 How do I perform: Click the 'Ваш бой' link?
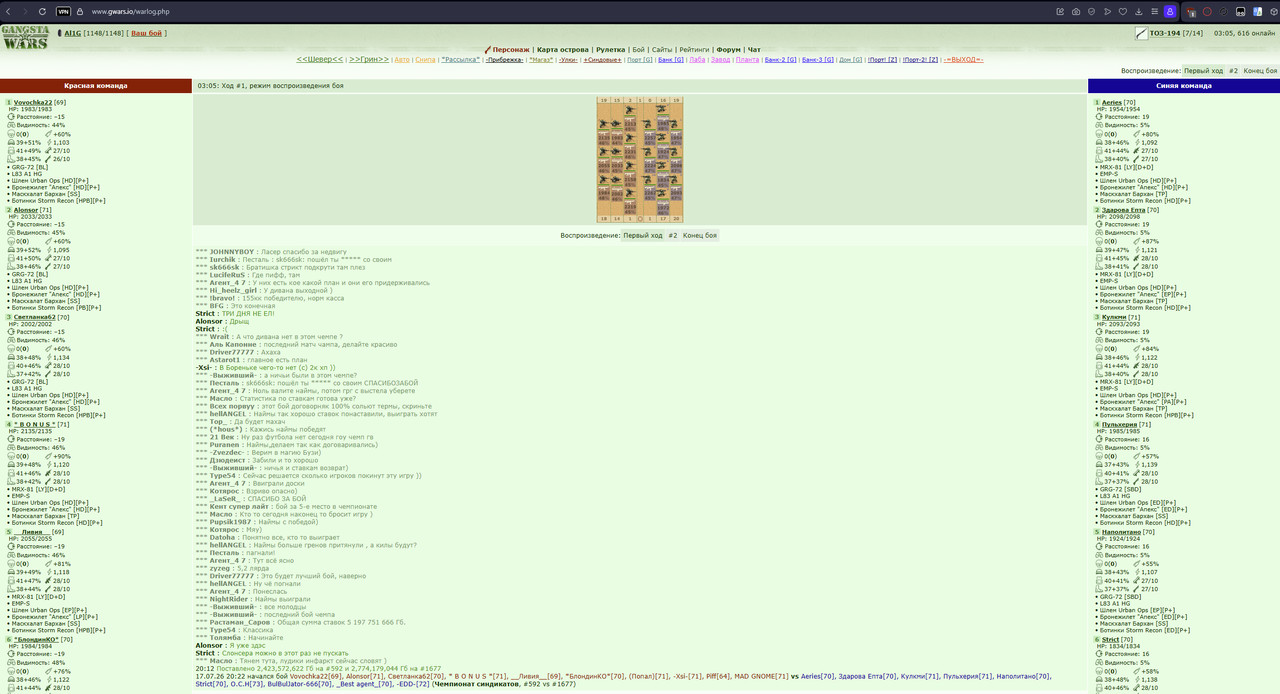(x=148, y=33)
